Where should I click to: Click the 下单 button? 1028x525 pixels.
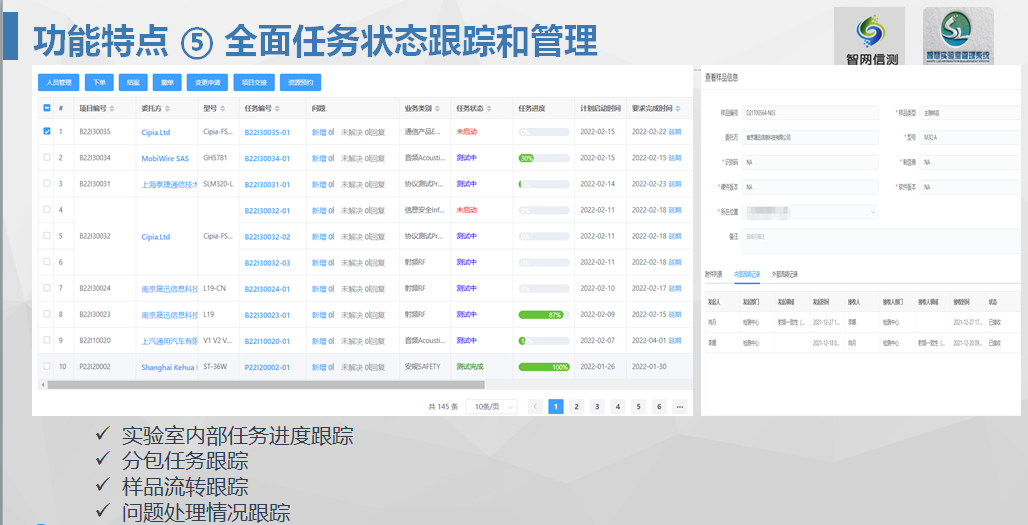tap(99, 83)
